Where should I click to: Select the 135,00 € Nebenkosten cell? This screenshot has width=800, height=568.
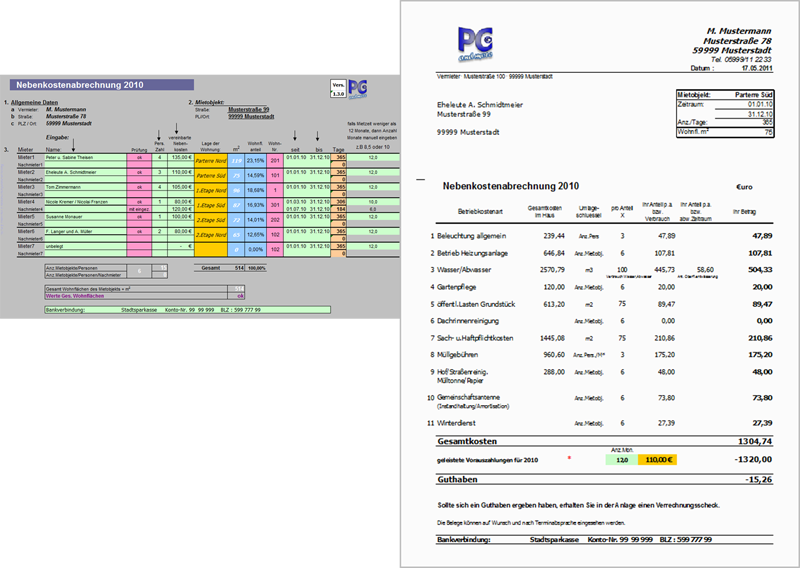click(x=181, y=158)
